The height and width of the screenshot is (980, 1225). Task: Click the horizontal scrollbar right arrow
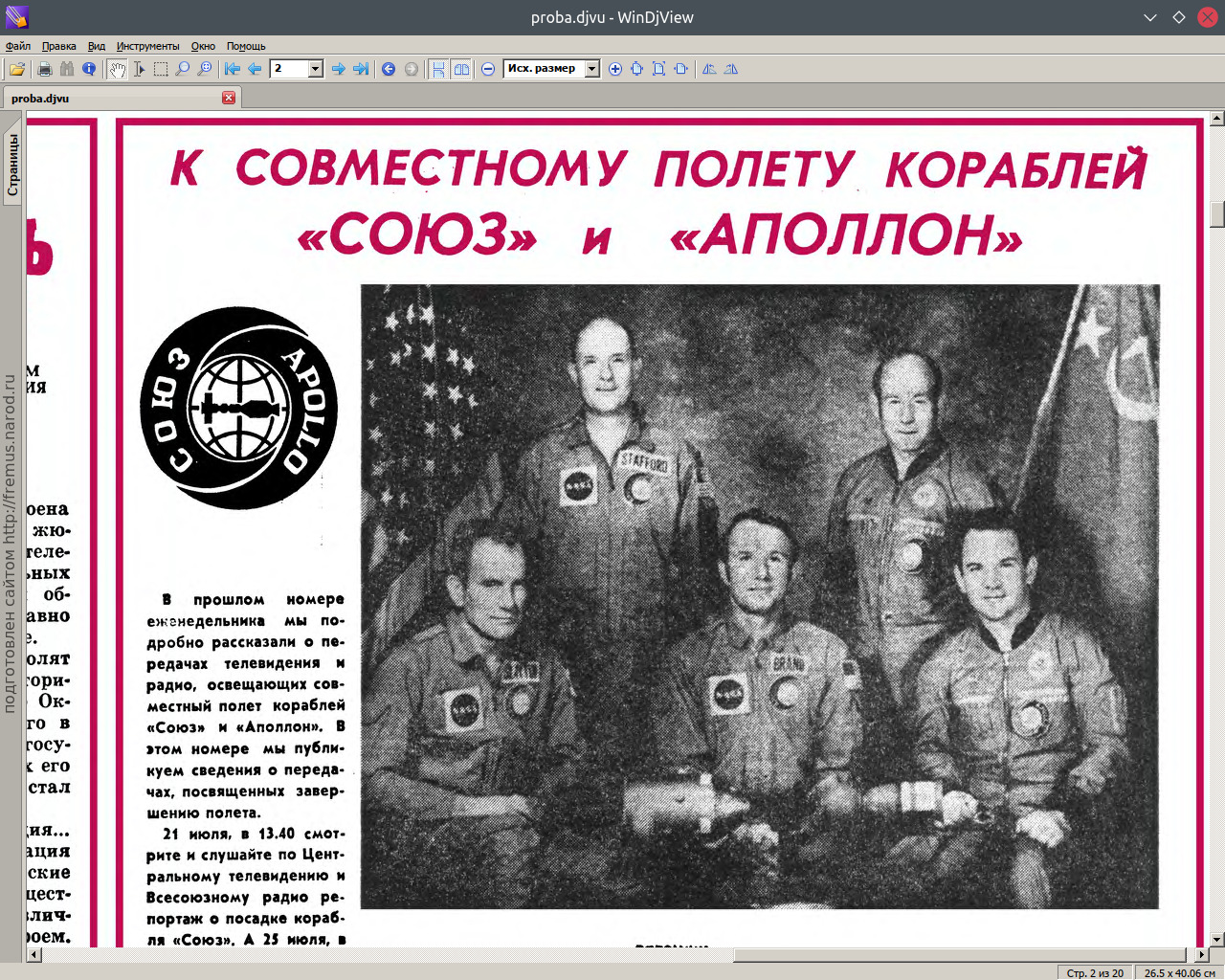point(1202,955)
